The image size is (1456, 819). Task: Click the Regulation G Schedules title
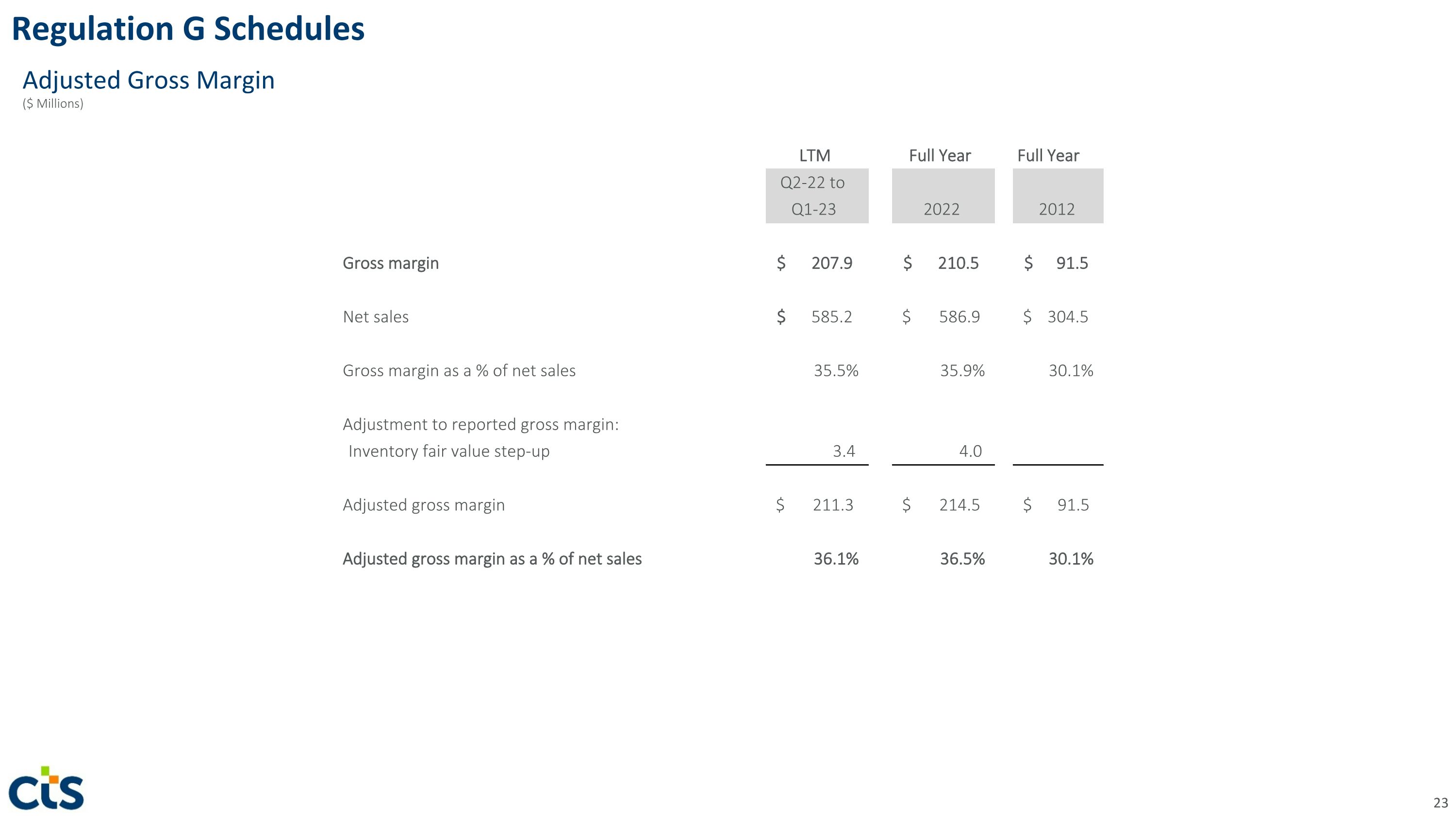(188, 29)
